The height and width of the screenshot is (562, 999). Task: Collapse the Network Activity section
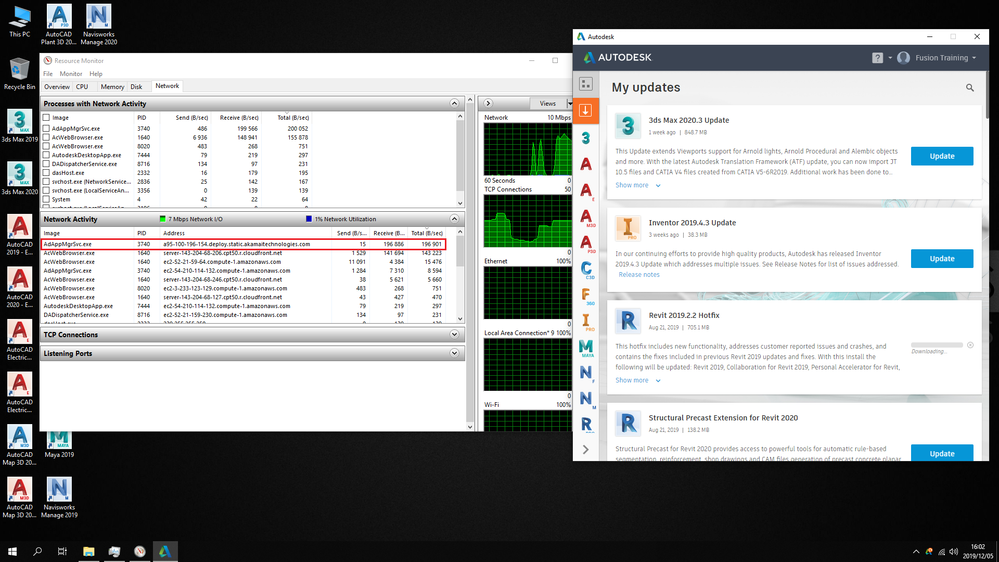pyautogui.click(x=454, y=219)
